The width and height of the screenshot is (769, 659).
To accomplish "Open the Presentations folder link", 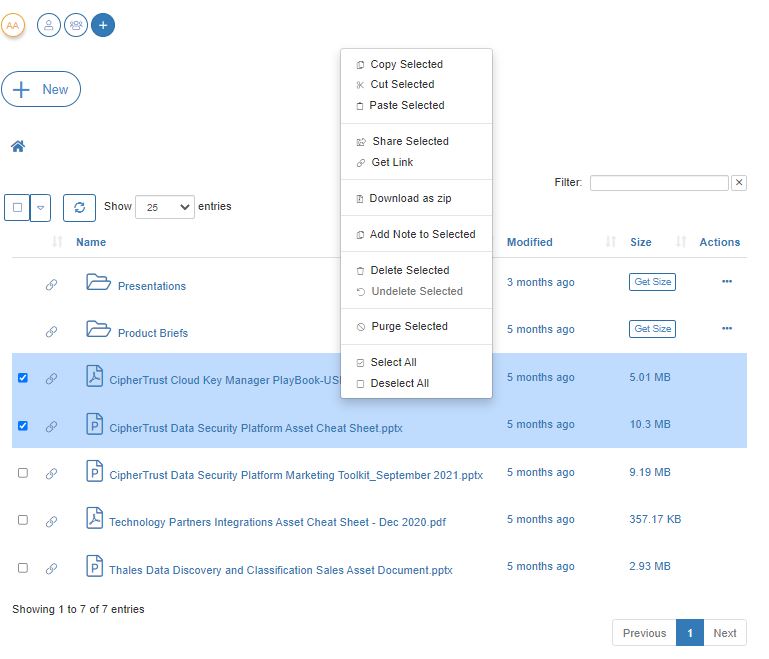I will click(x=152, y=286).
